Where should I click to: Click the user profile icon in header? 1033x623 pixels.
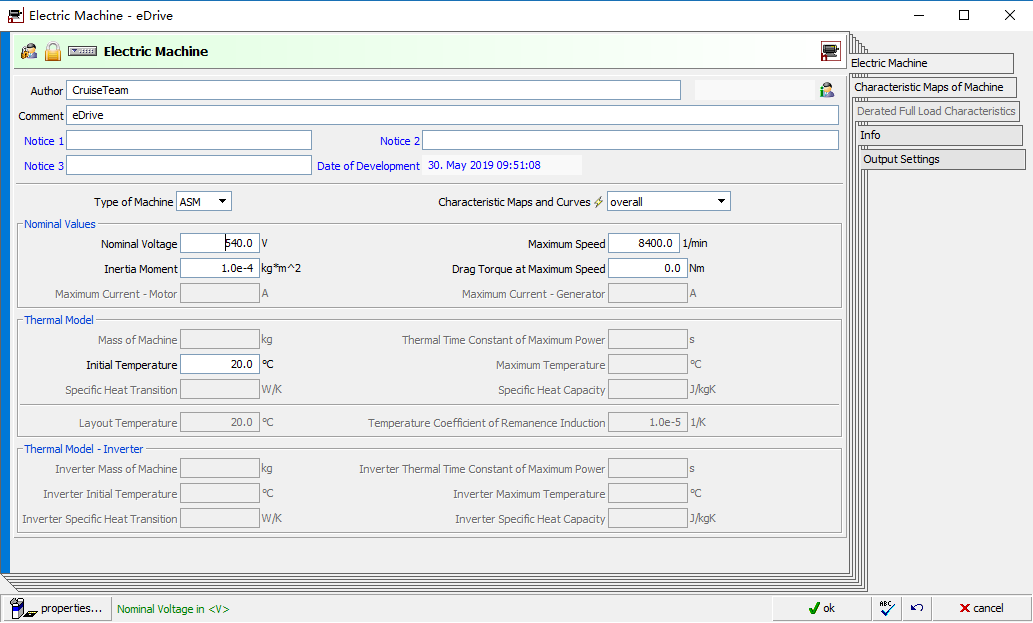(29, 51)
